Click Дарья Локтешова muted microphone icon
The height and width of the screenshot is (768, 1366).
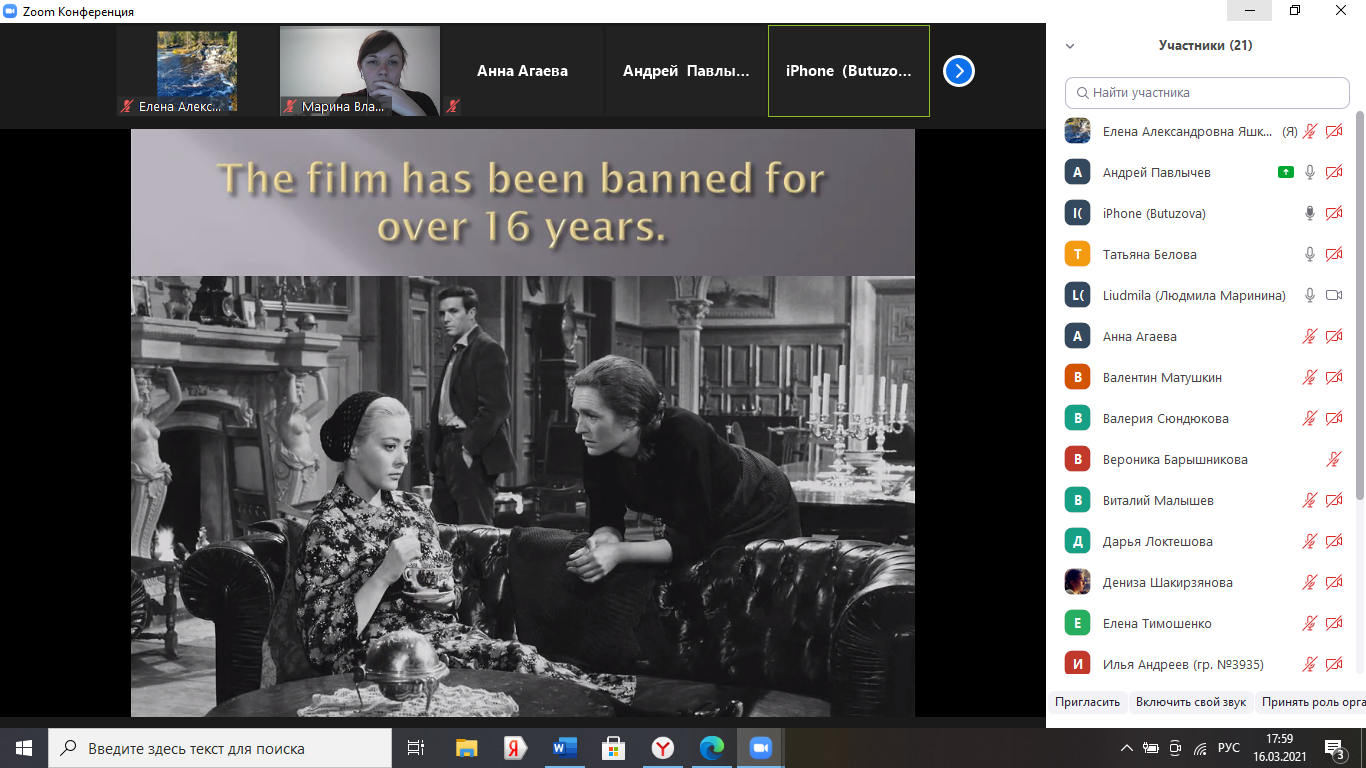pyautogui.click(x=1310, y=541)
